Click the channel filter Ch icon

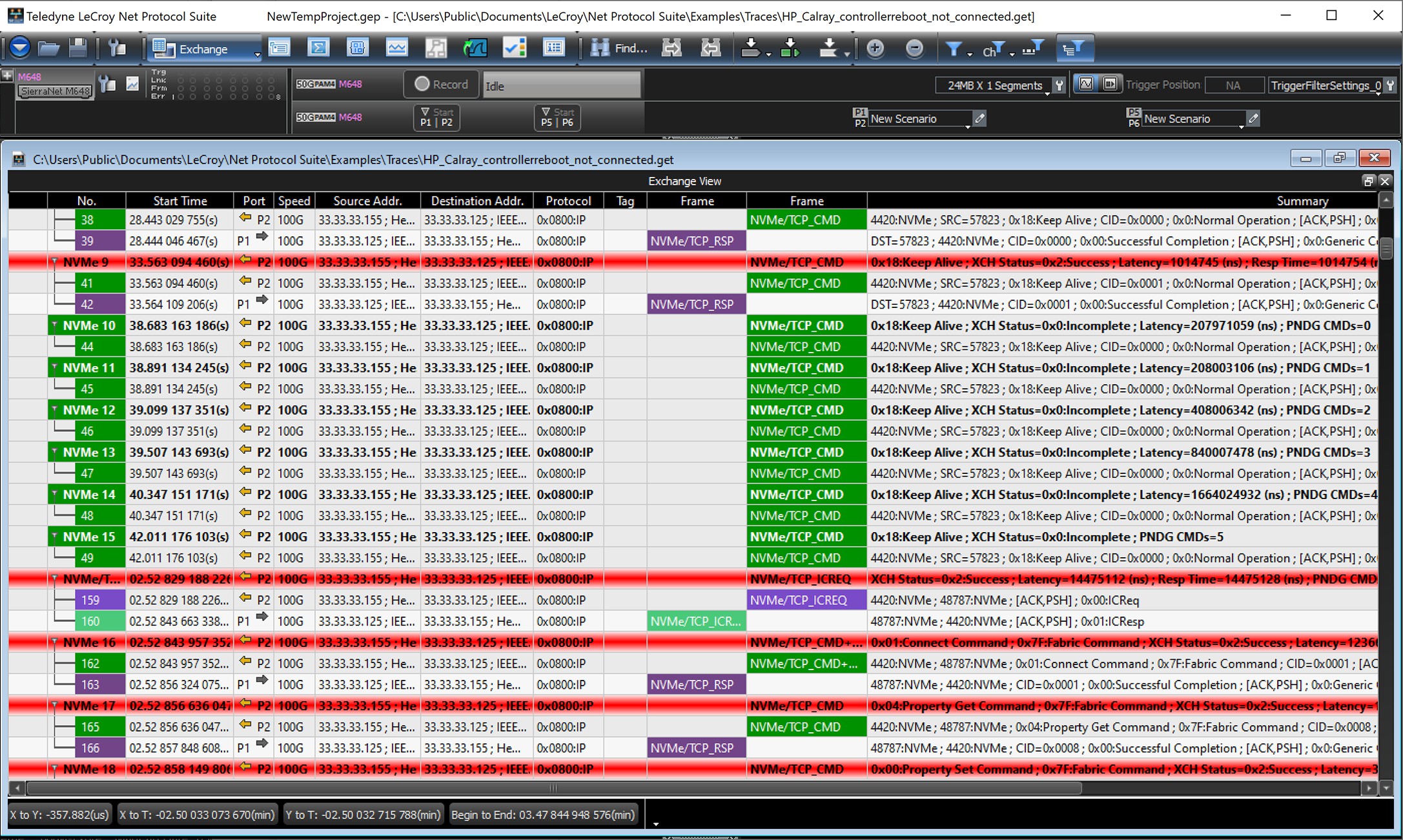[994, 48]
